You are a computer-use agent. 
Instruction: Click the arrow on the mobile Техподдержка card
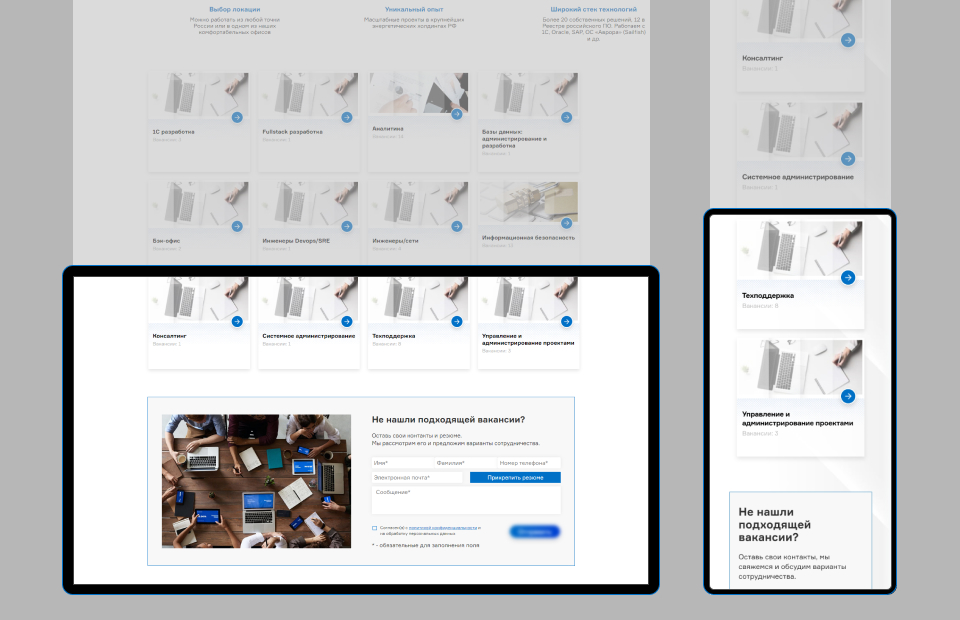coord(848,277)
